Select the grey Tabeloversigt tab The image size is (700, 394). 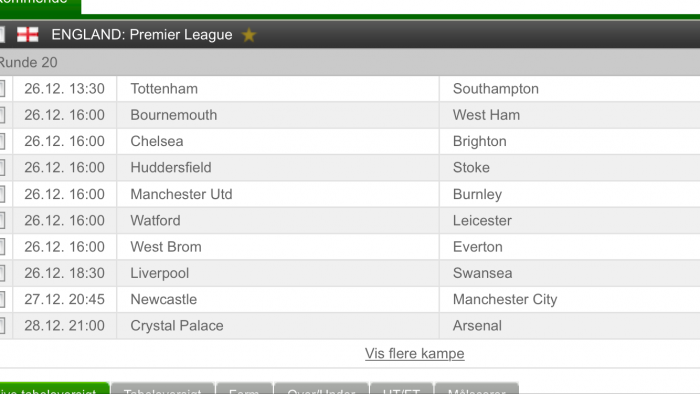coord(162,388)
